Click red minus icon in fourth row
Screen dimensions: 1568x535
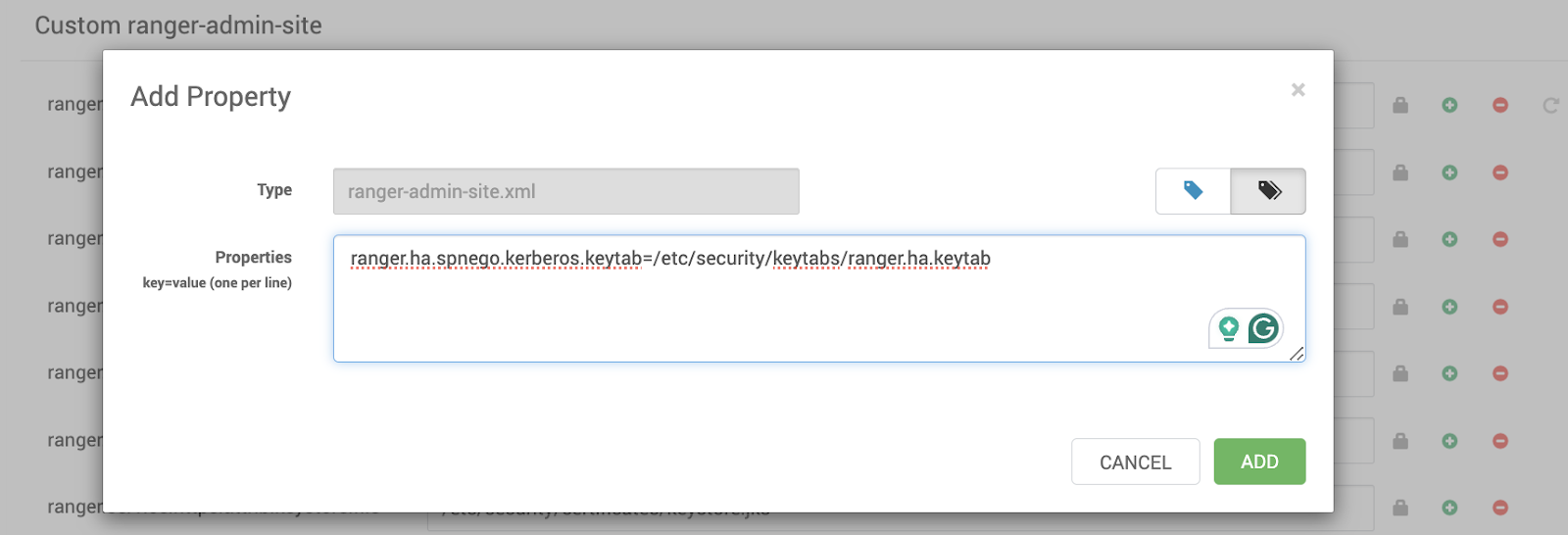coord(1499,307)
